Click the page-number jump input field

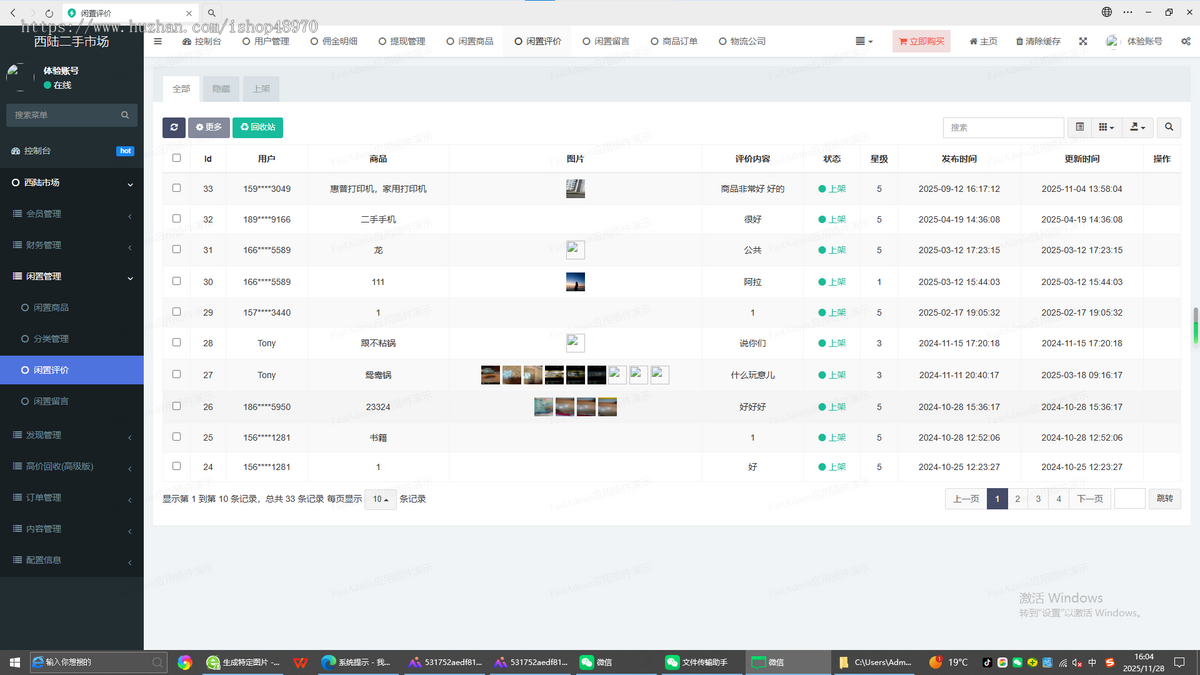click(x=1130, y=499)
